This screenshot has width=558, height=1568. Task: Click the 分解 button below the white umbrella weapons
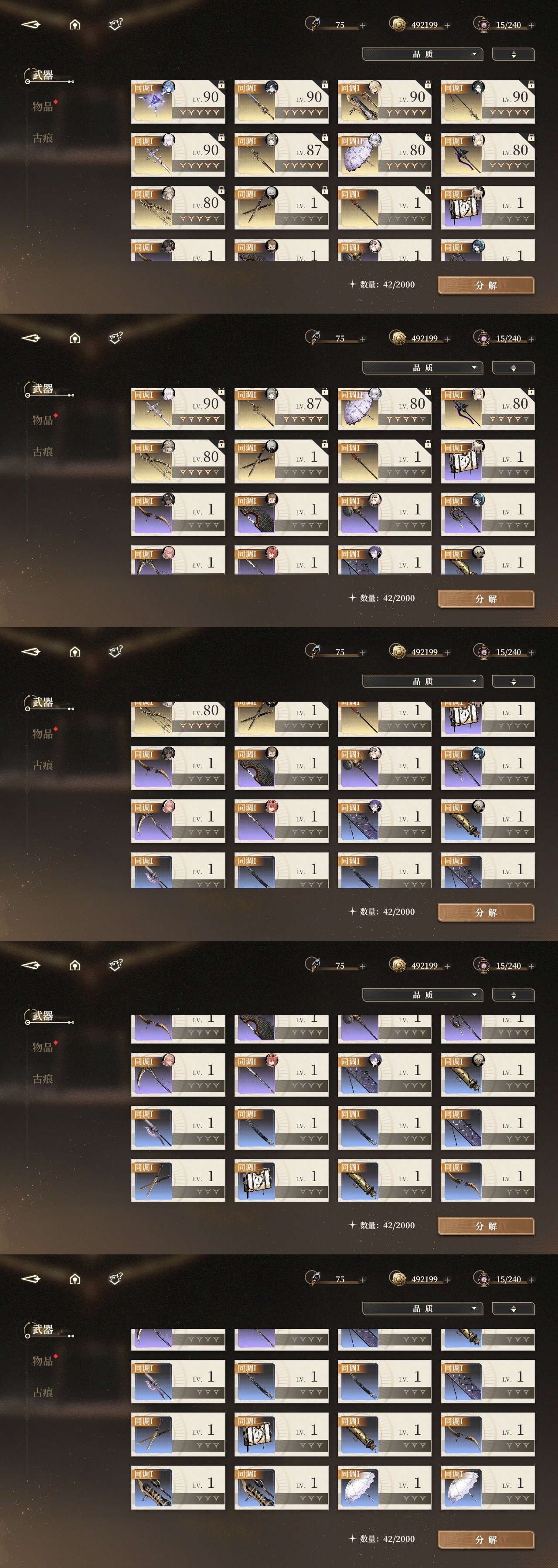tap(486, 1539)
